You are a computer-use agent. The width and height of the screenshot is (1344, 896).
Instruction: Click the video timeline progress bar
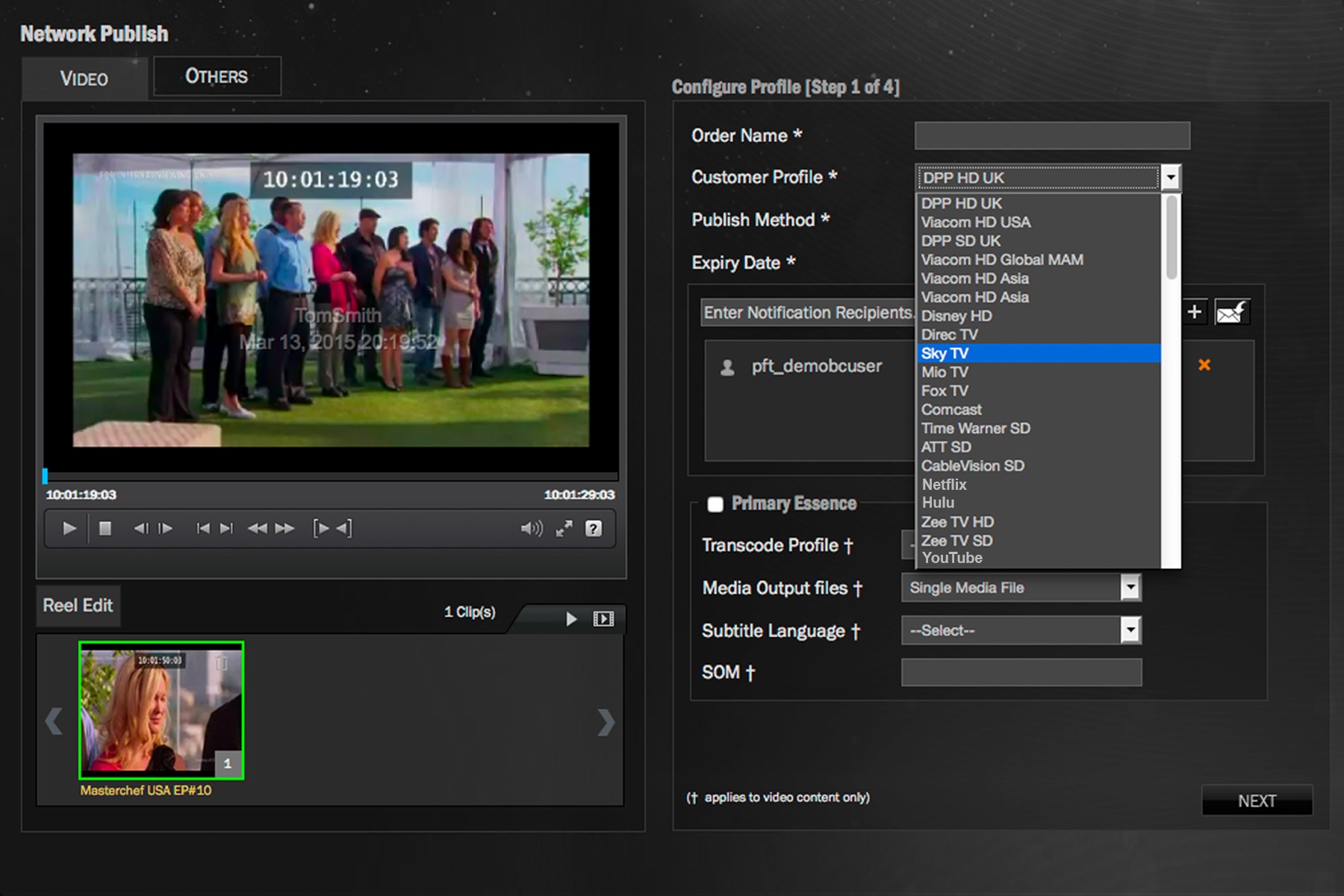coord(331,476)
